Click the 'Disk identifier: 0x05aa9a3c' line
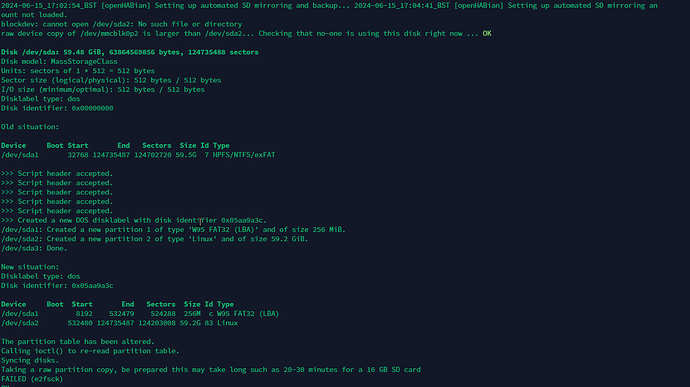This screenshot has height=387, width=690. tap(57, 285)
